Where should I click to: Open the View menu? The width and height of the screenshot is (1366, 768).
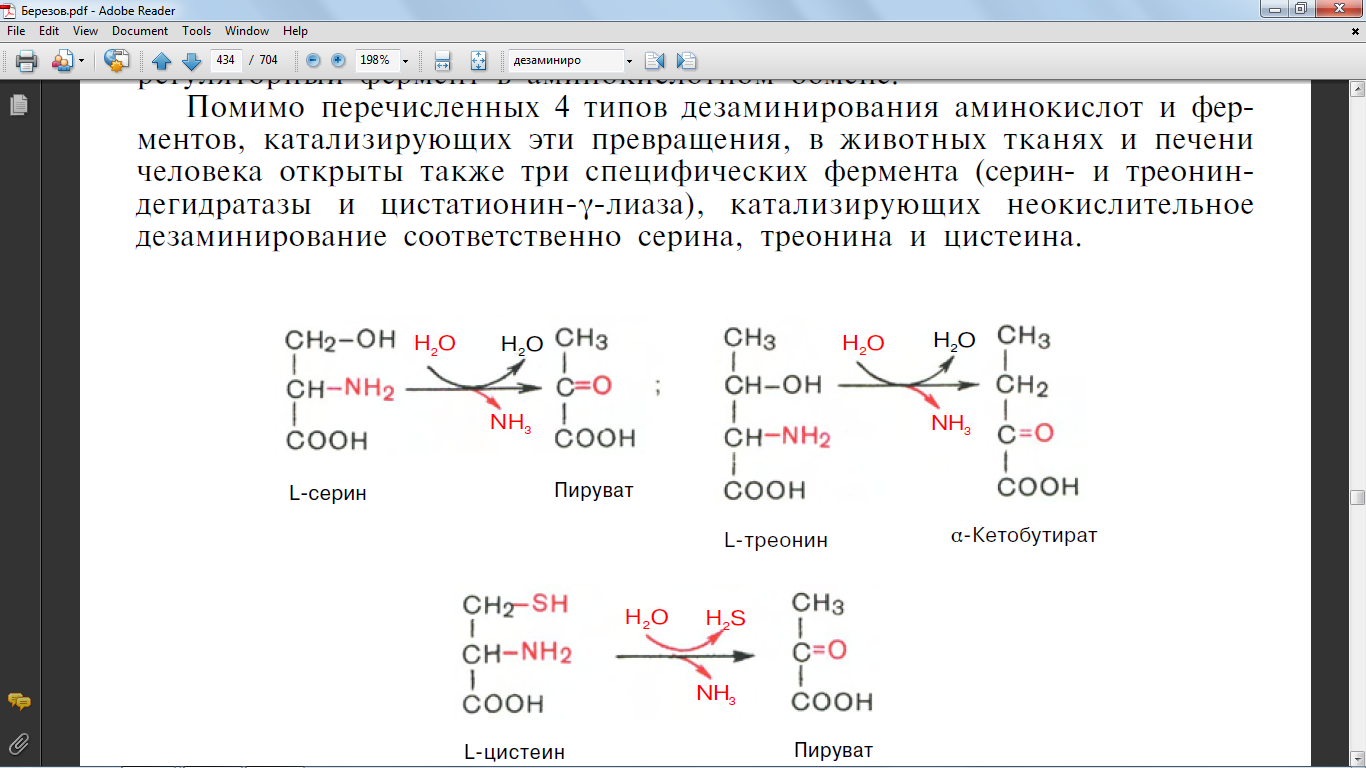(x=86, y=31)
